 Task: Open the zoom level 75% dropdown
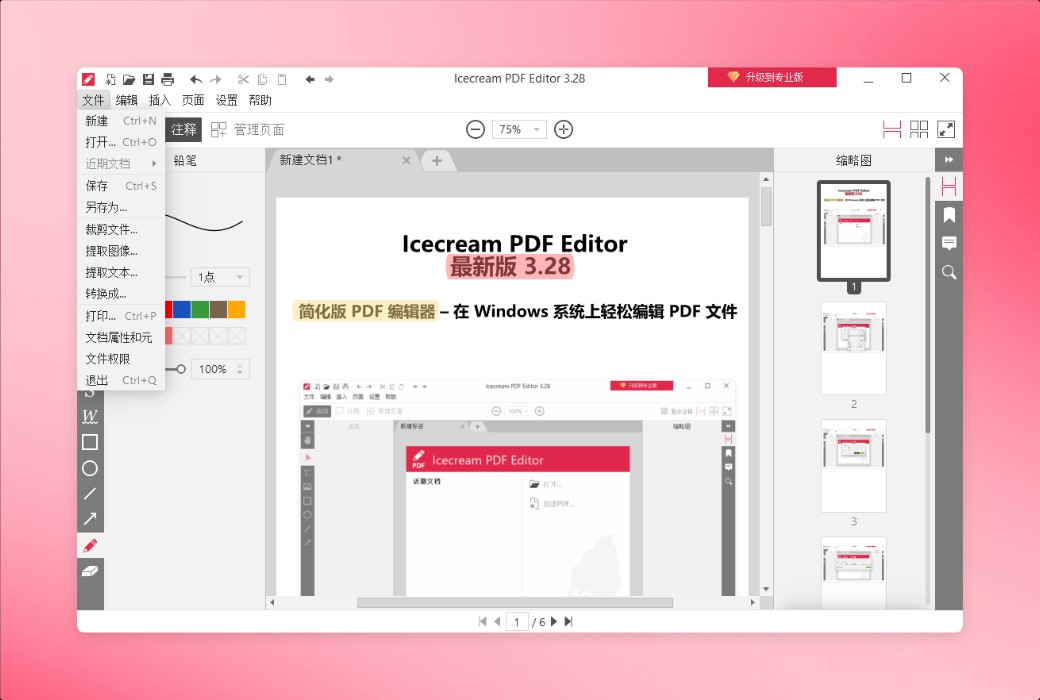click(519, 129)
